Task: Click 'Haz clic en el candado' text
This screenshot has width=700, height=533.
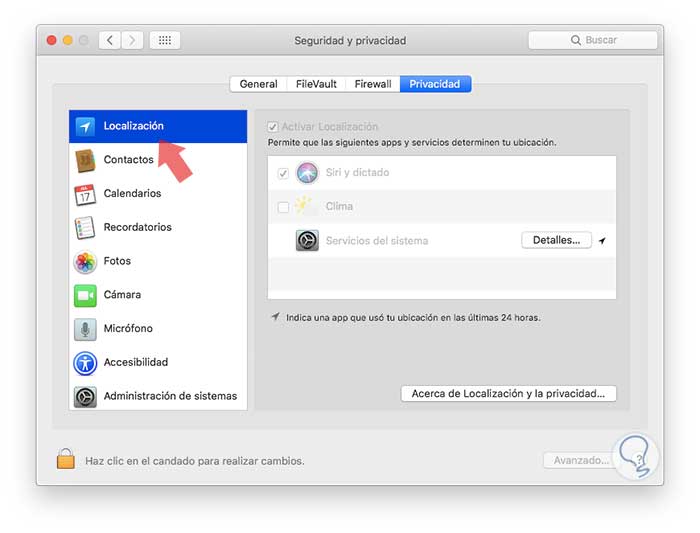Action: [195, 461]
